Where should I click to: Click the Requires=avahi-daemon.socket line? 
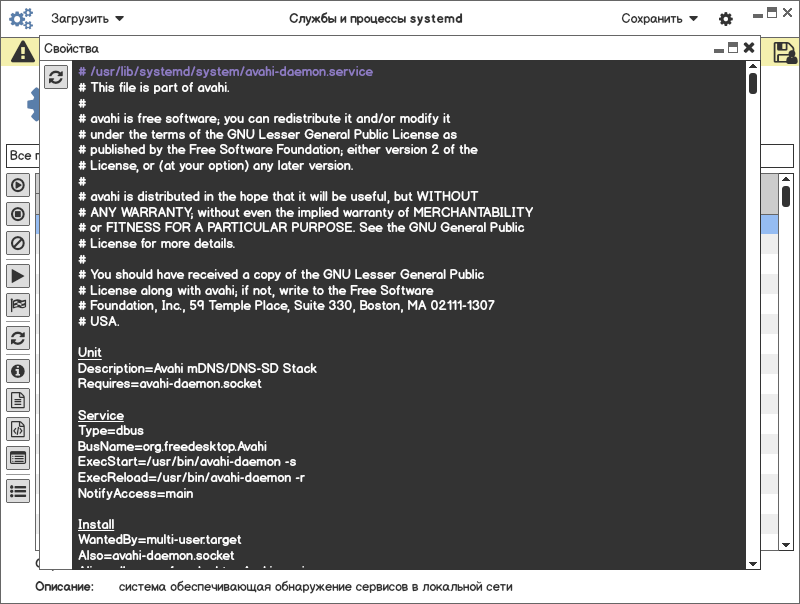pos(169,384)
